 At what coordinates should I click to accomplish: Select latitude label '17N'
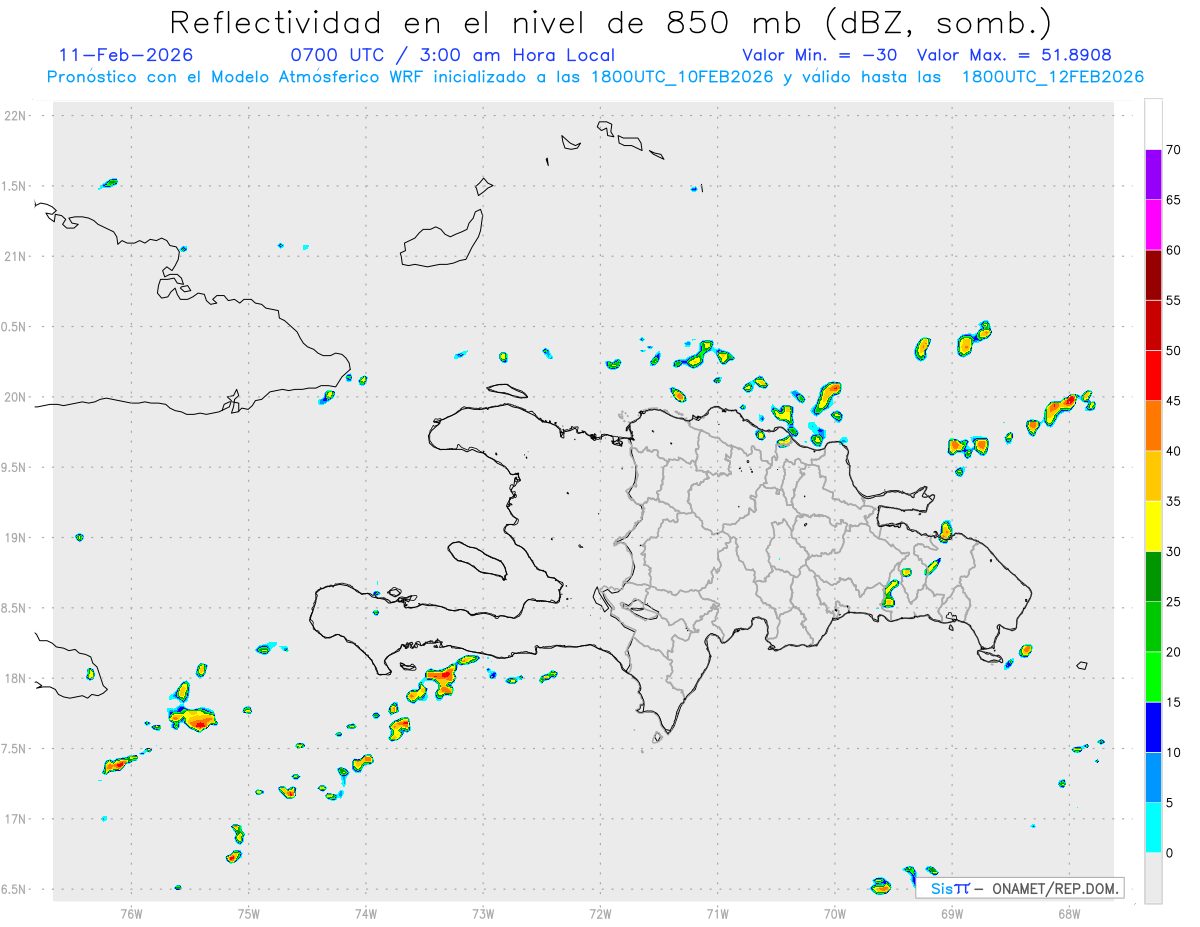coord(17,819)
